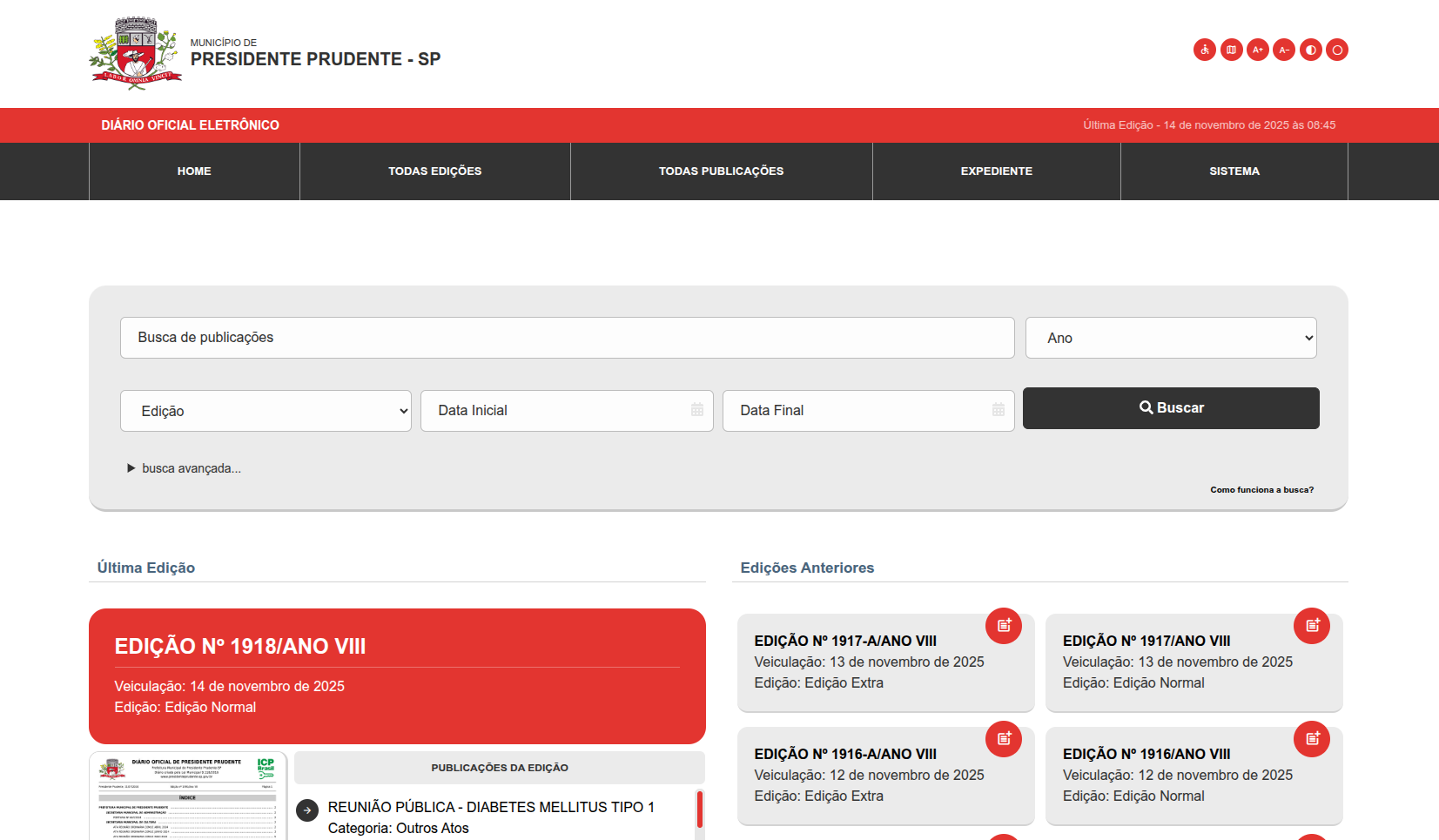Click the red icon on Edição 1917-A card
This screenshot has width=1439, height=840.
pos(1004,625)
